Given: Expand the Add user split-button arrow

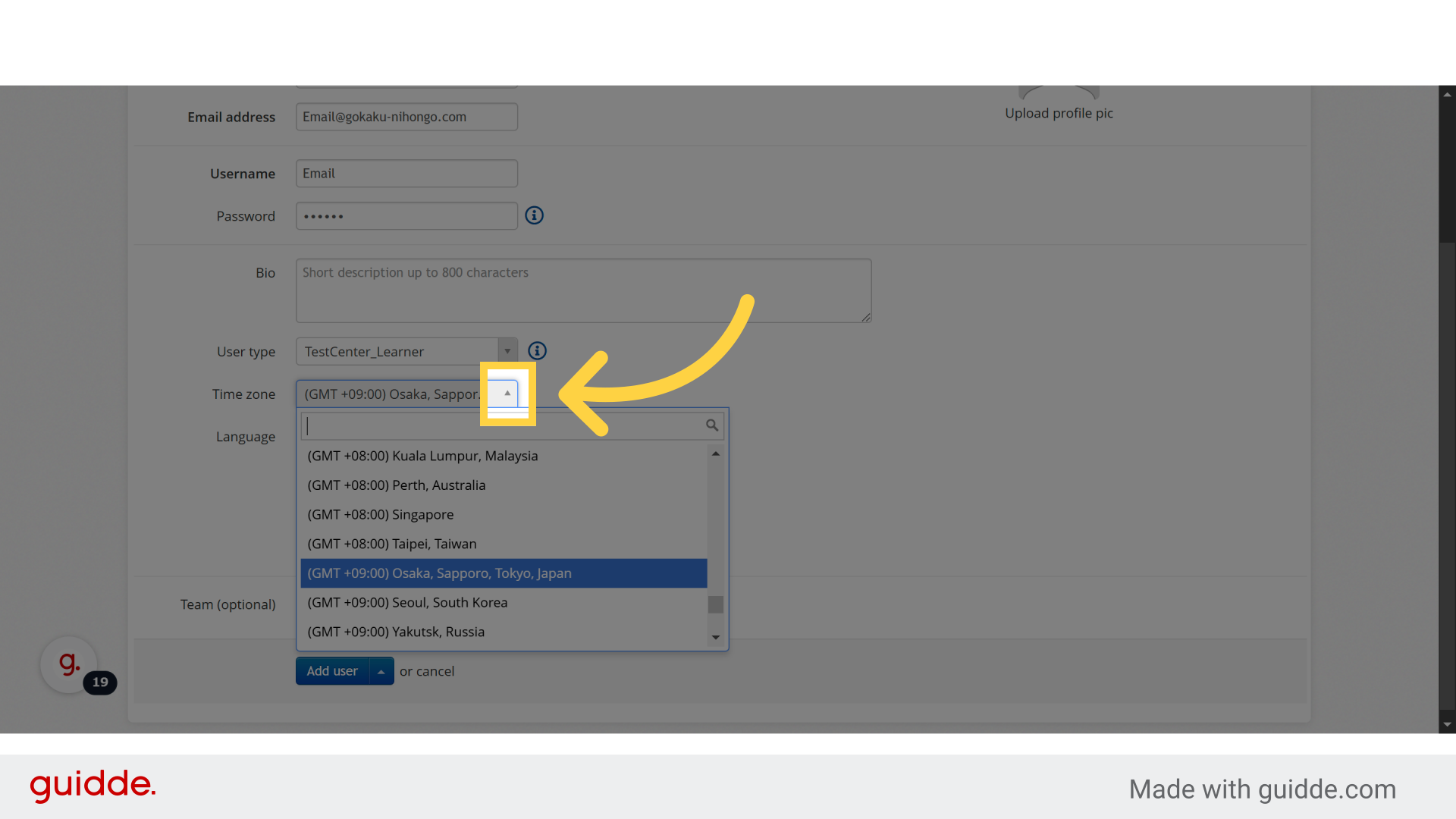Looking at the screenshot, I should [381, 671].
